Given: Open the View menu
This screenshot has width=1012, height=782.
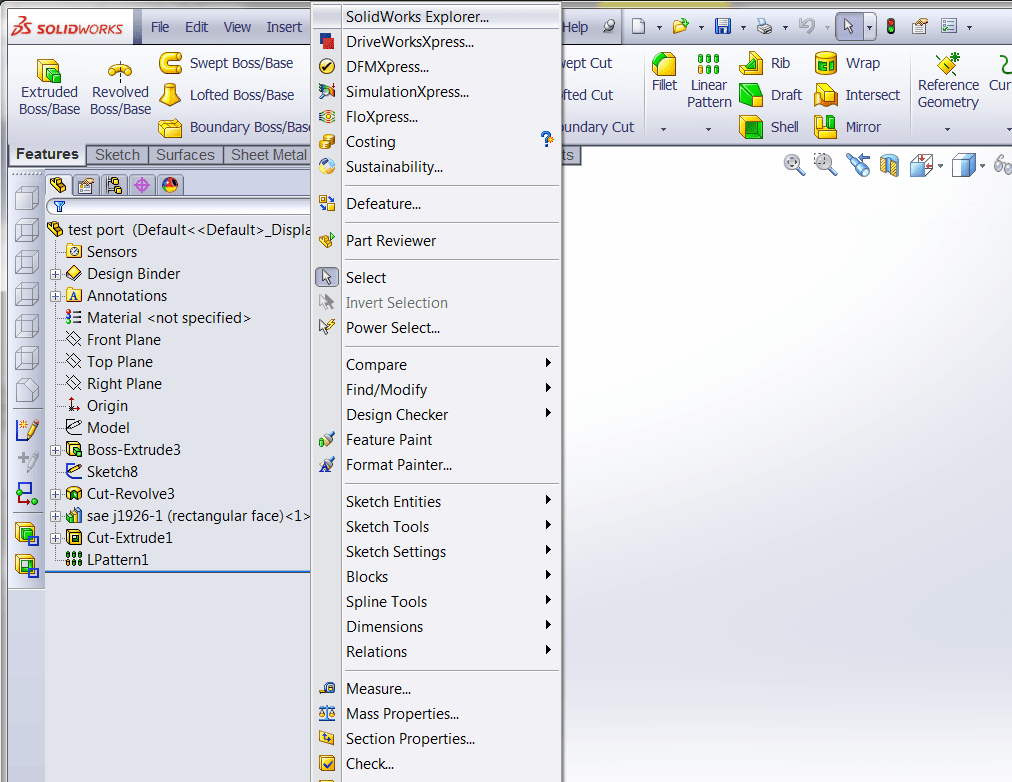Looking at the screenshot, I should coord(237,27).
